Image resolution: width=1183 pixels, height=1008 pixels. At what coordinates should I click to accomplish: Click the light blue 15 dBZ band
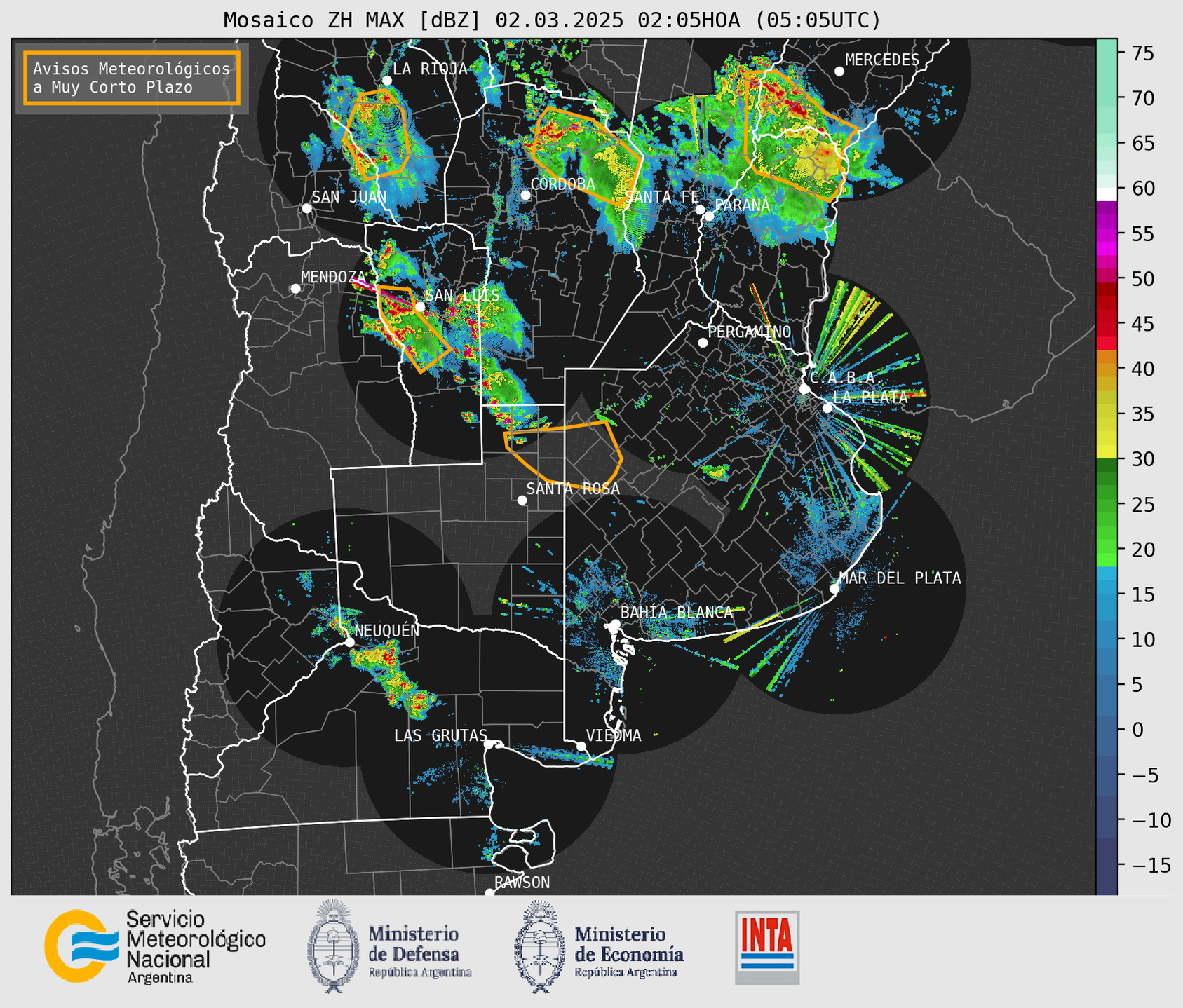coord(1107,595)
